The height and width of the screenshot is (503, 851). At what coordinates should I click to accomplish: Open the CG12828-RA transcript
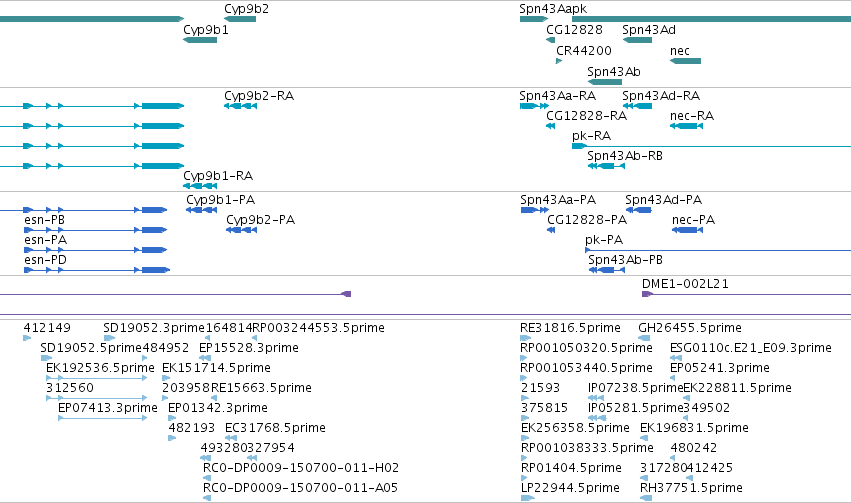(x=550, y=126)
